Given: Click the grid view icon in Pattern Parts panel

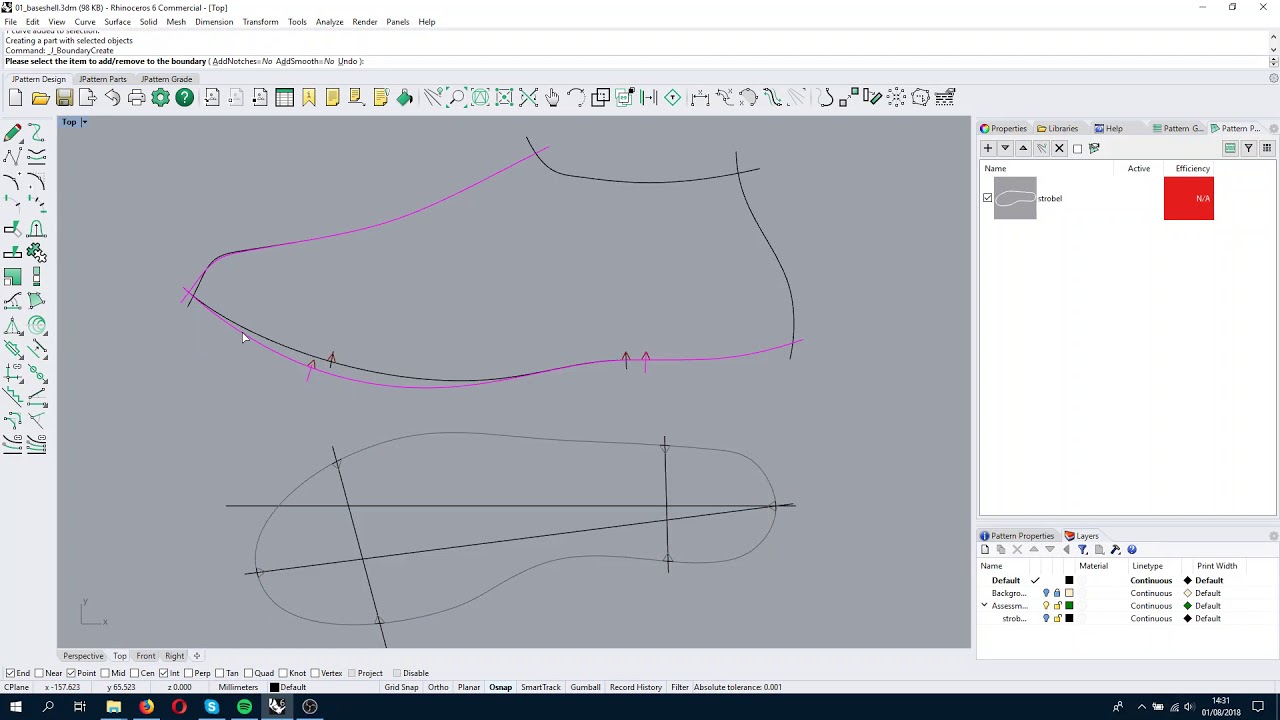Looking at the screenshot, I should coord(1266,148).
